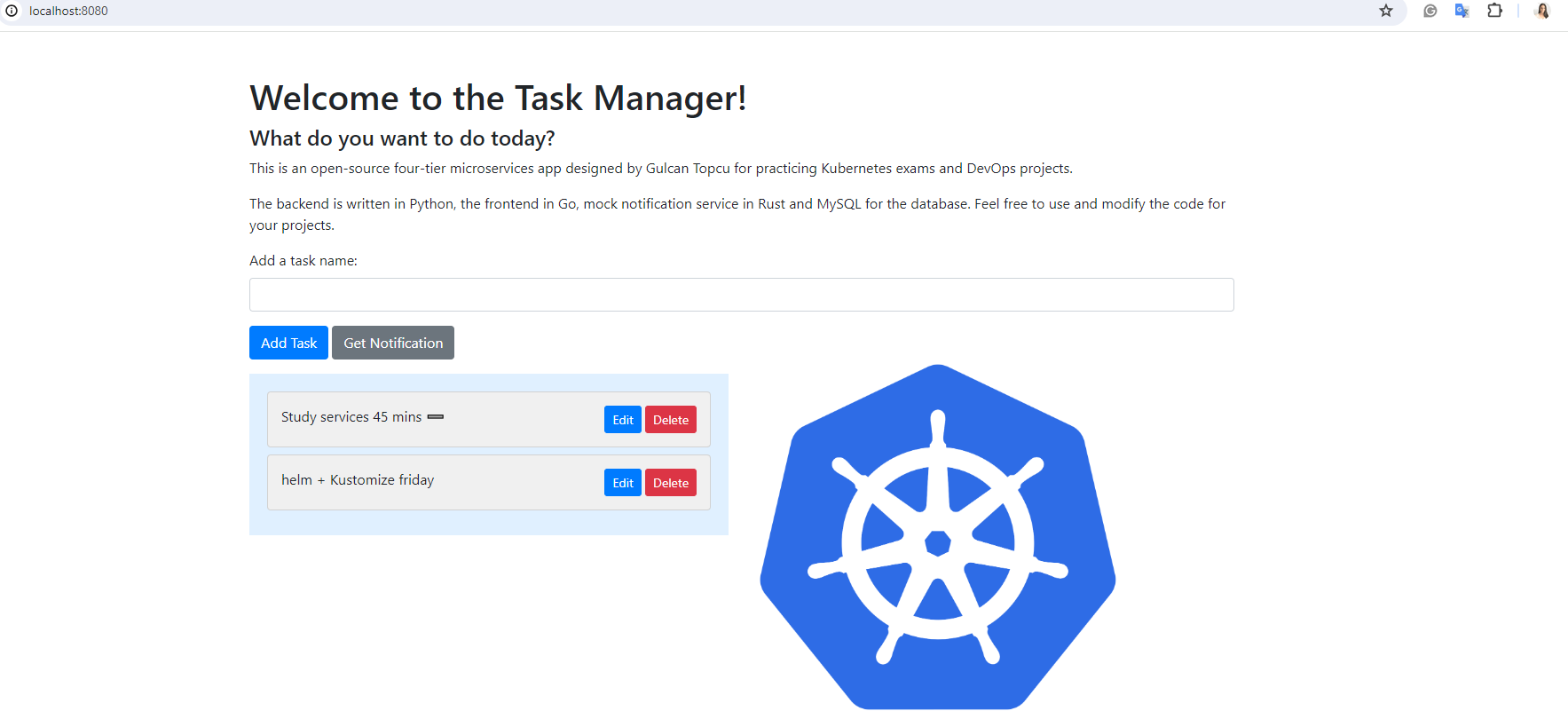Click the Add a task name label

[303, 261]
